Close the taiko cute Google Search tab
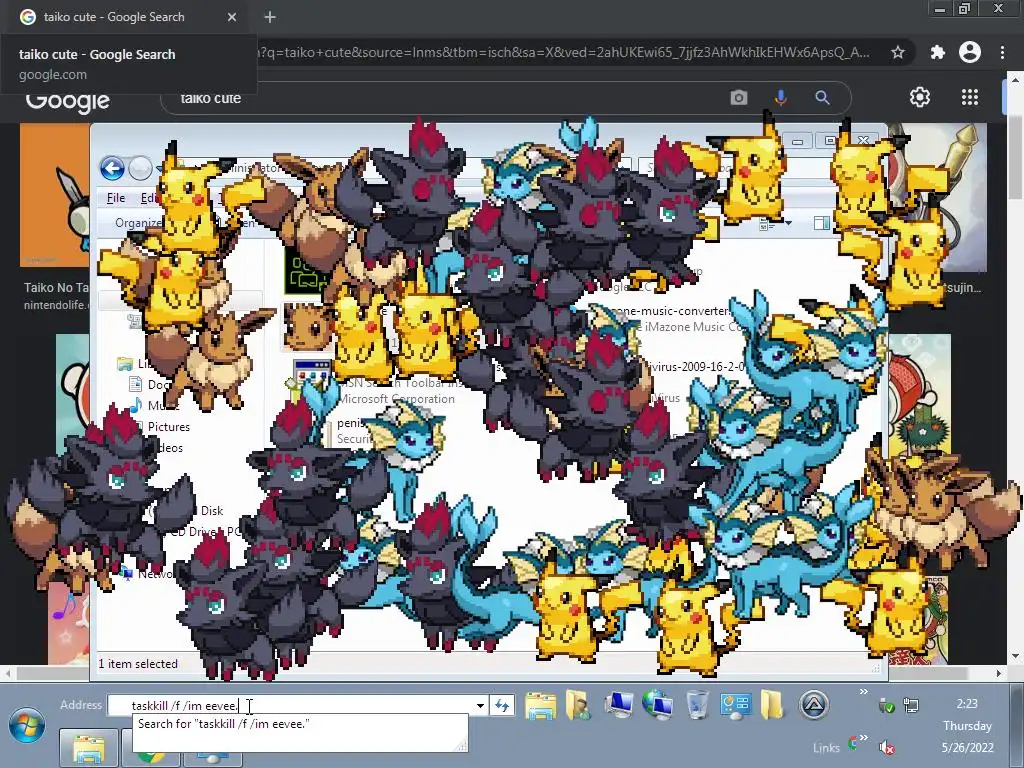 tap(232, 17)
